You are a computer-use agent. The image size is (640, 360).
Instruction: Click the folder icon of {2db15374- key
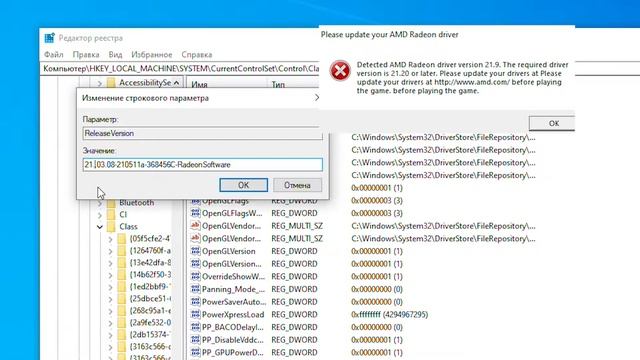tap(122, 334)
